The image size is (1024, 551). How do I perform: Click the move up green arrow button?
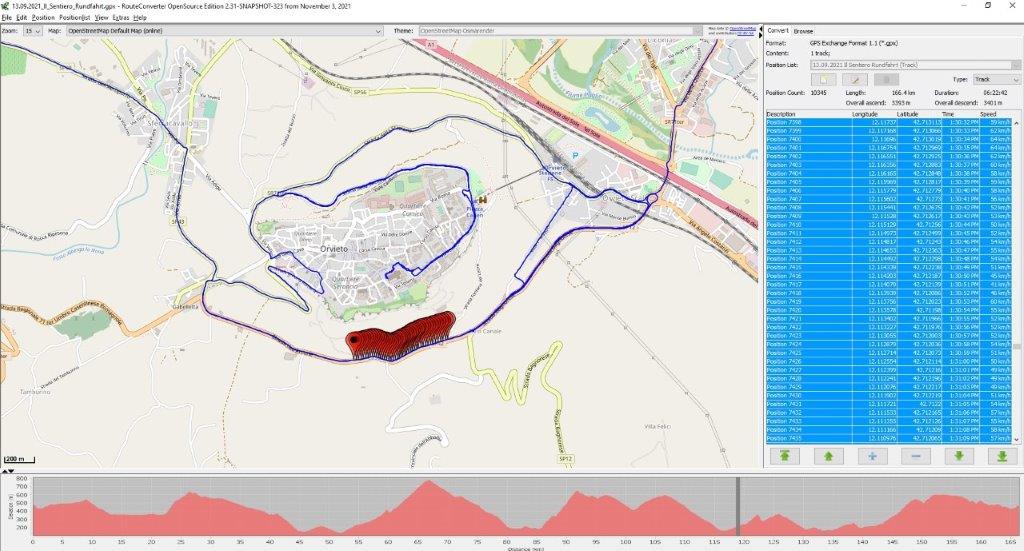click(827, 456)
